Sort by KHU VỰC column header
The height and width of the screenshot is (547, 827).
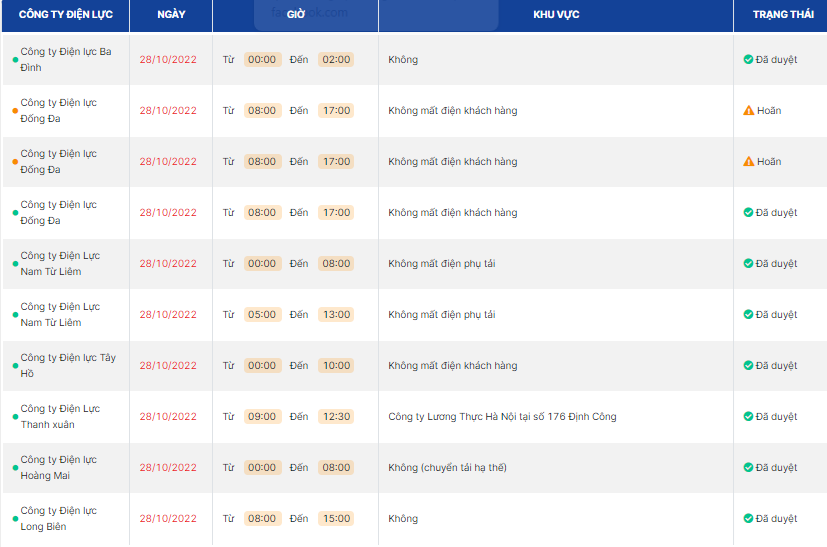(x=556, y=15)
